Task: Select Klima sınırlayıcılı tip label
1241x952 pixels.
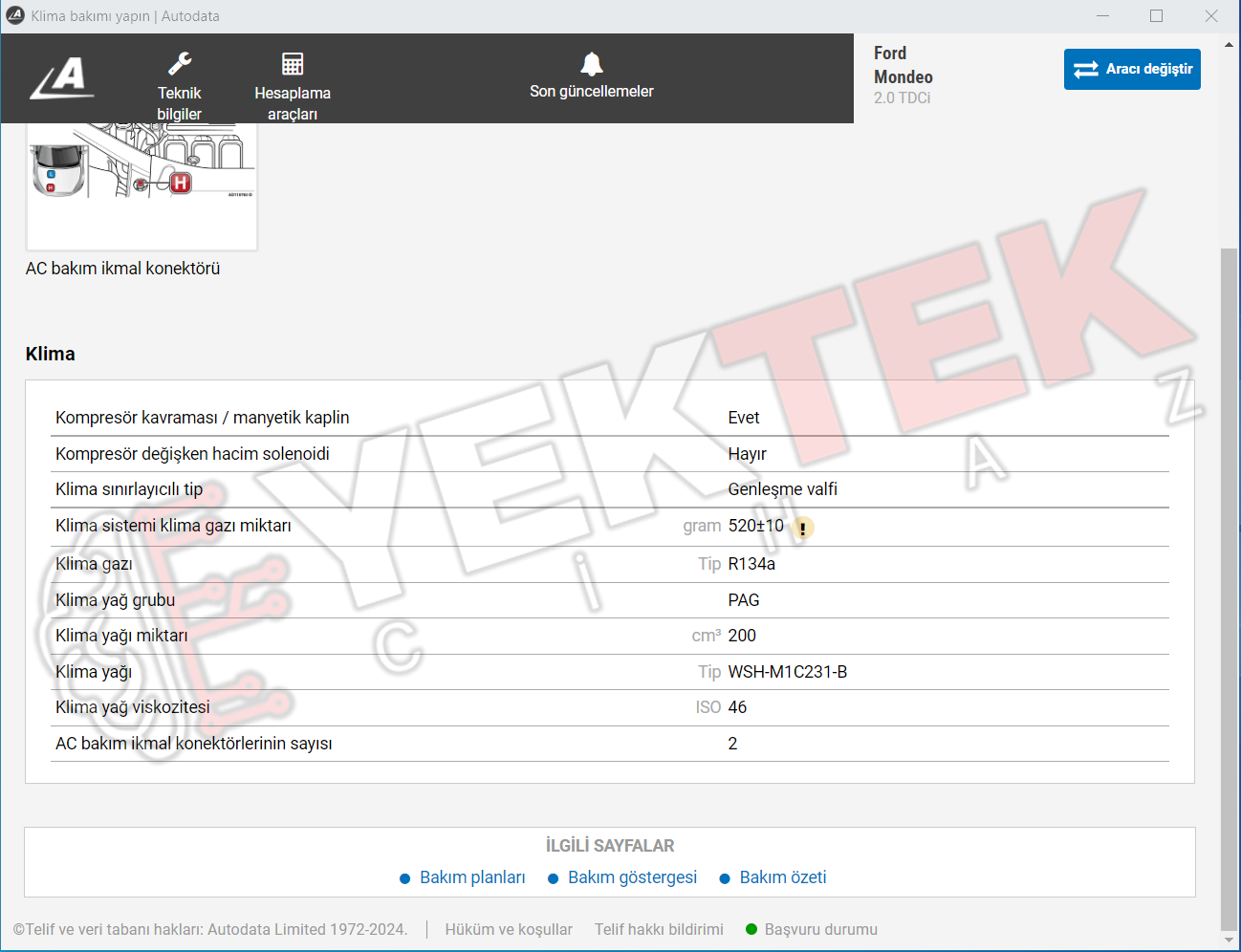Action: [129, 489]
